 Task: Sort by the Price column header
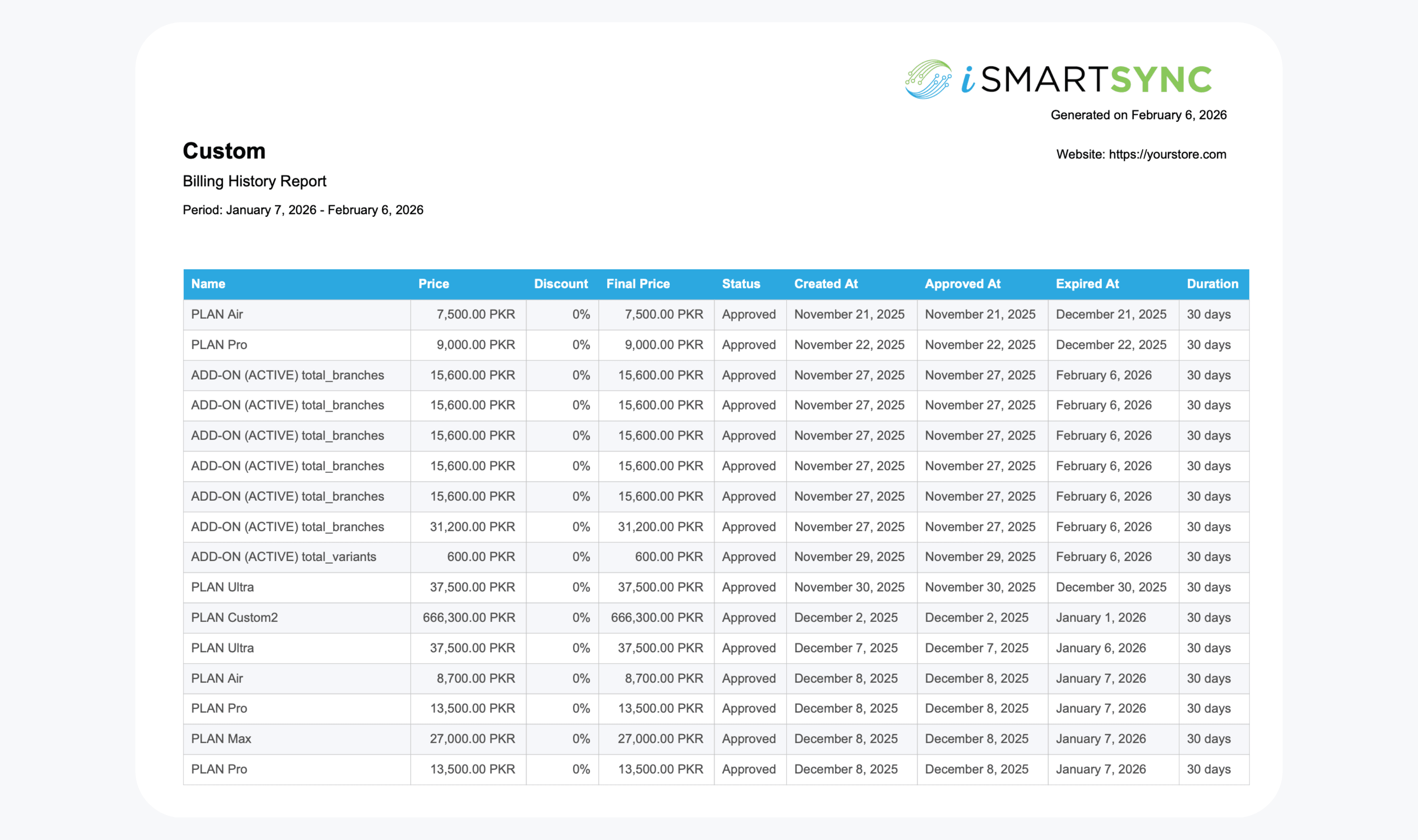(433, 283)
